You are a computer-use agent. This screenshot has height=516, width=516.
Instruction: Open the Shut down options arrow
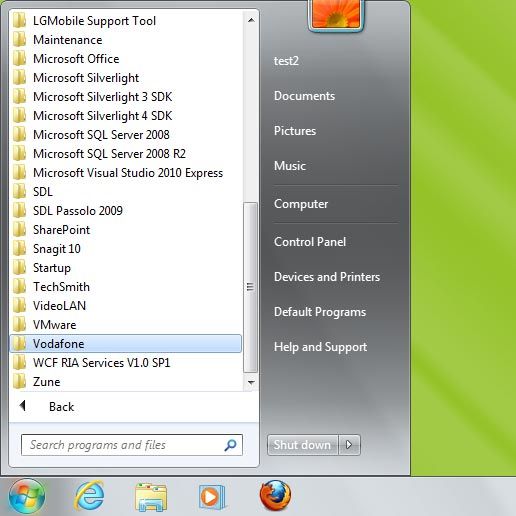coord(349,445)
